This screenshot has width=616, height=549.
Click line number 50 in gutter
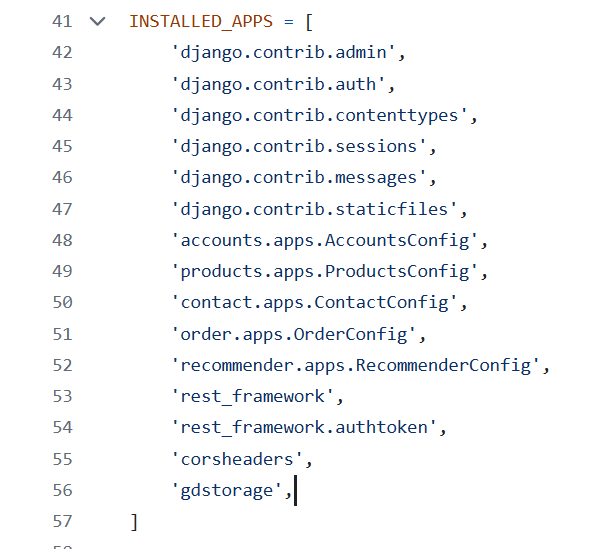(x=62, y=303)
